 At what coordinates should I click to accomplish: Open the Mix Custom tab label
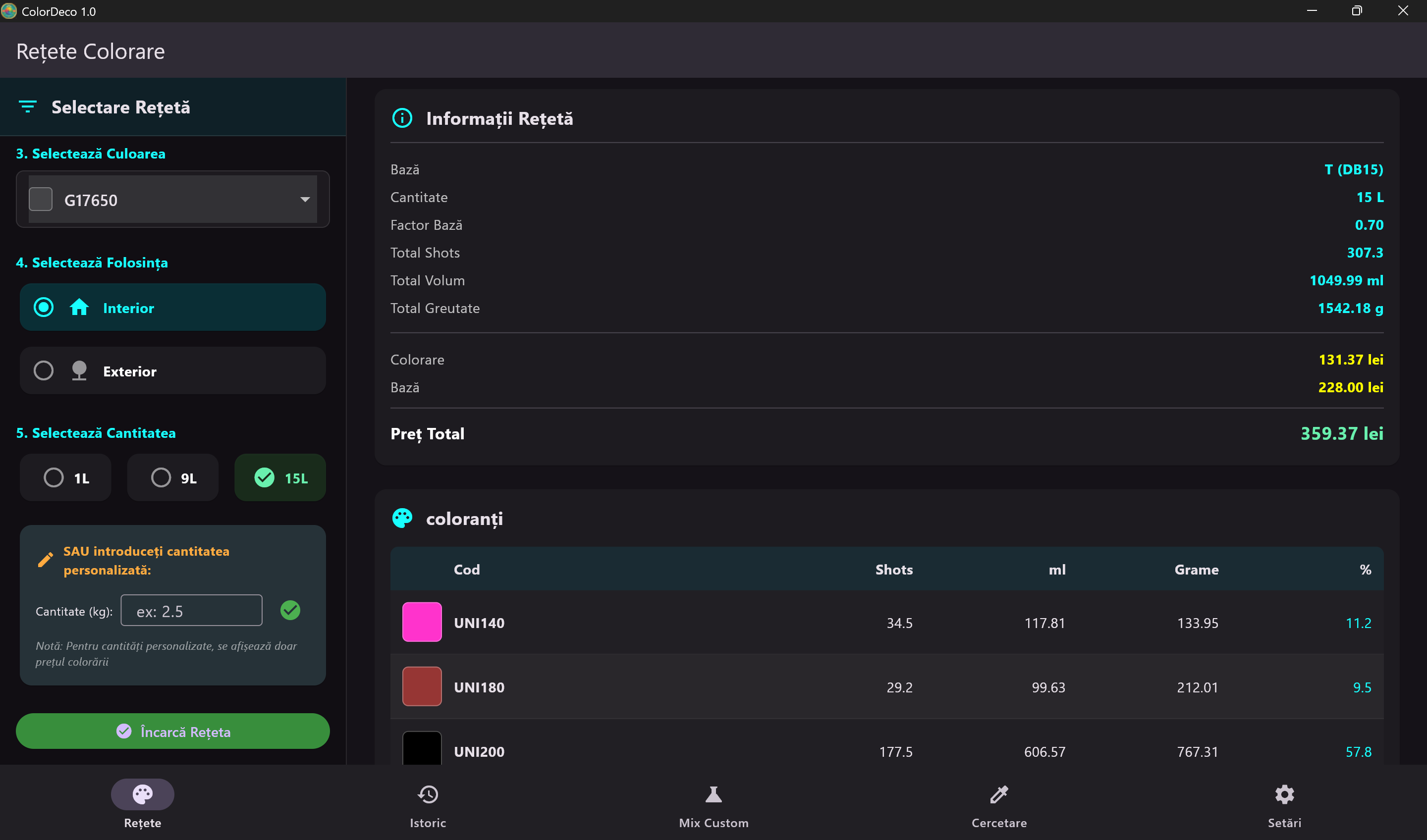click(713, 823)
